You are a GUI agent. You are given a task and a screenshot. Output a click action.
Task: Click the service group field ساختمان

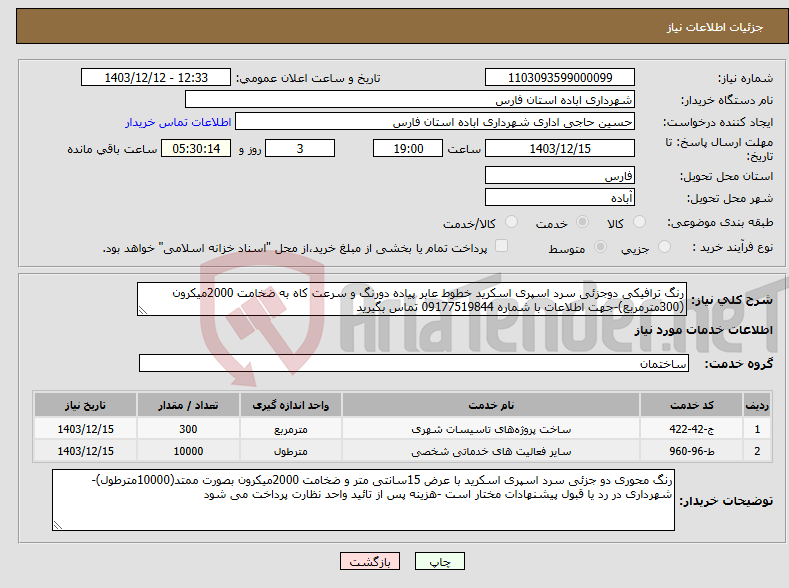point(414,363)
